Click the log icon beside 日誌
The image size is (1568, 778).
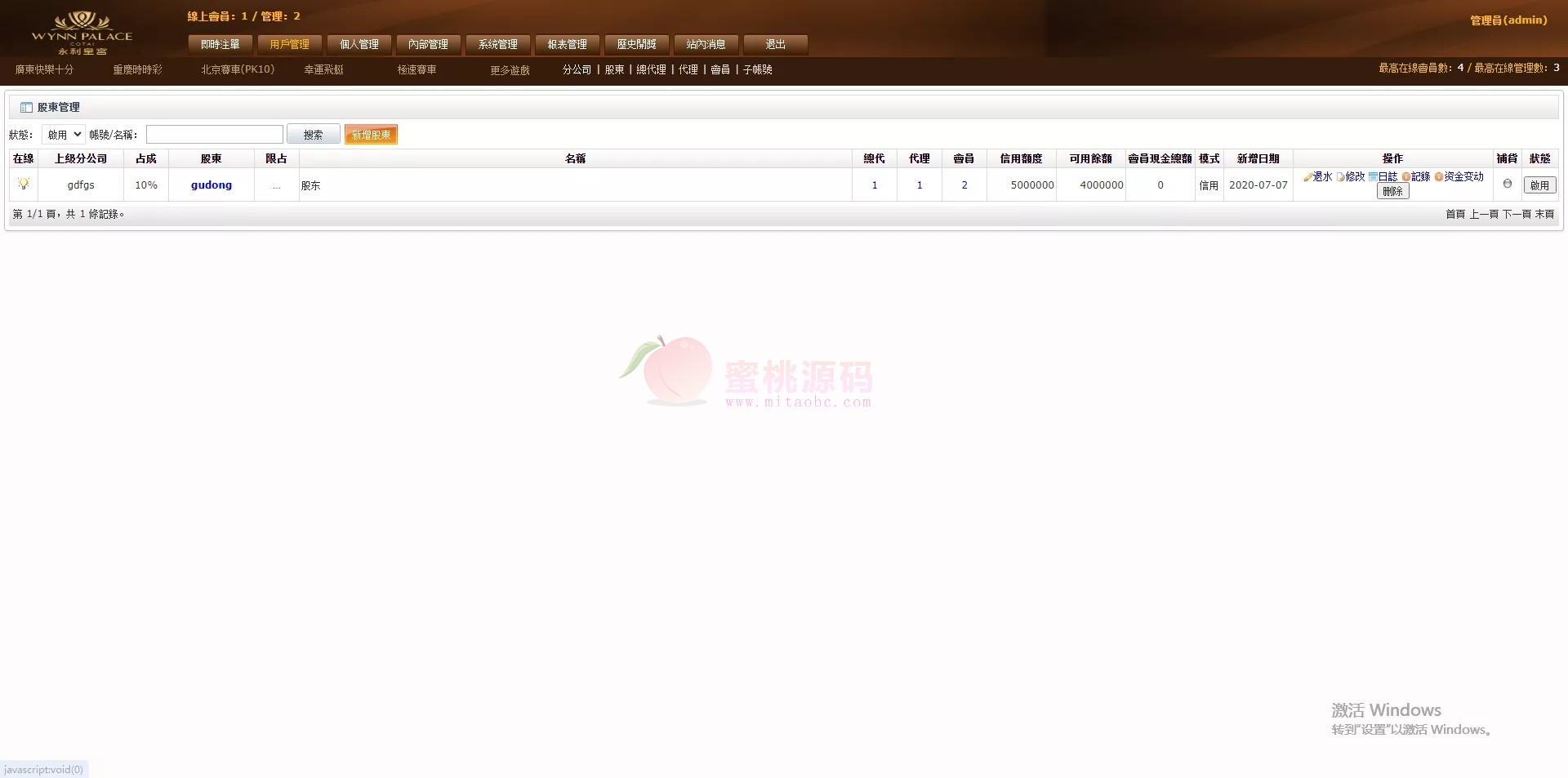[1374, 177]
